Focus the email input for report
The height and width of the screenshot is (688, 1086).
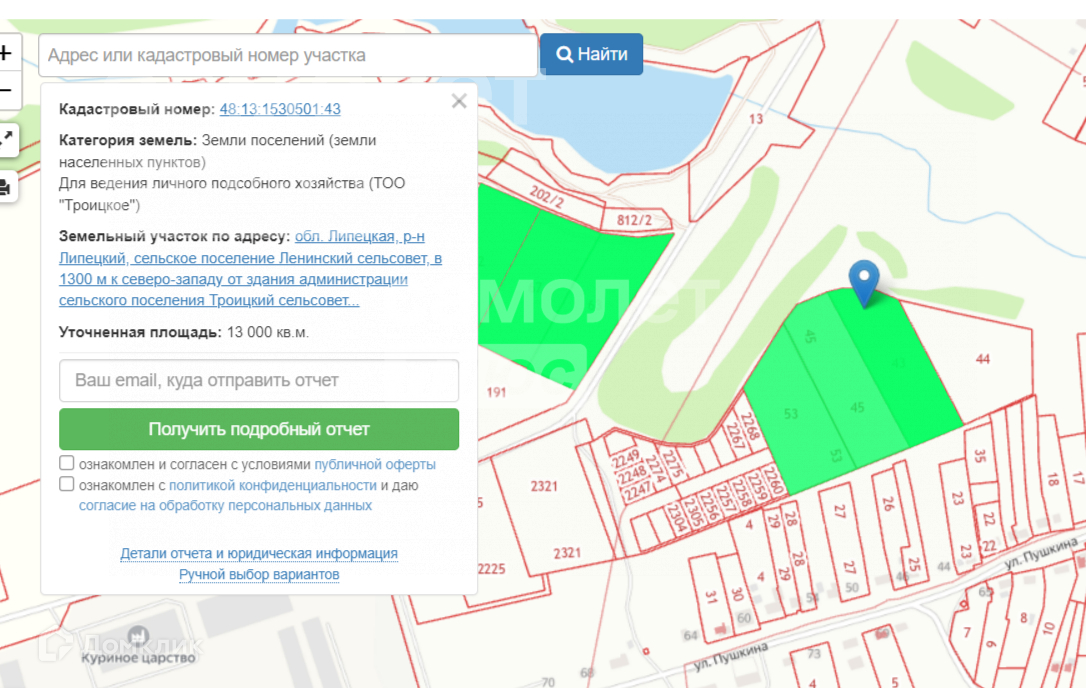pyautogui.click(x=259, y=380)
